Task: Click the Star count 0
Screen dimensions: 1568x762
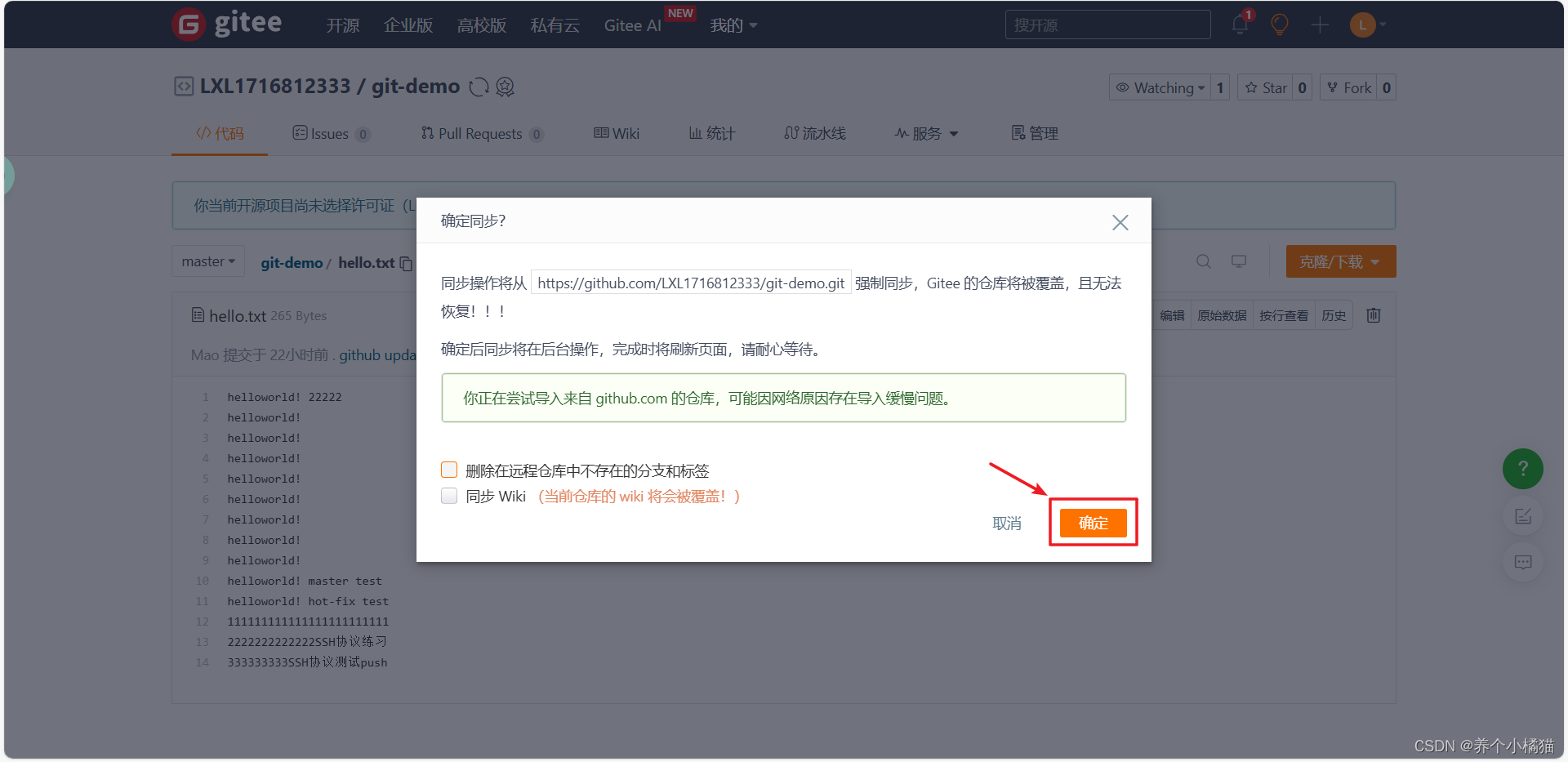Action: [1303, 87]
